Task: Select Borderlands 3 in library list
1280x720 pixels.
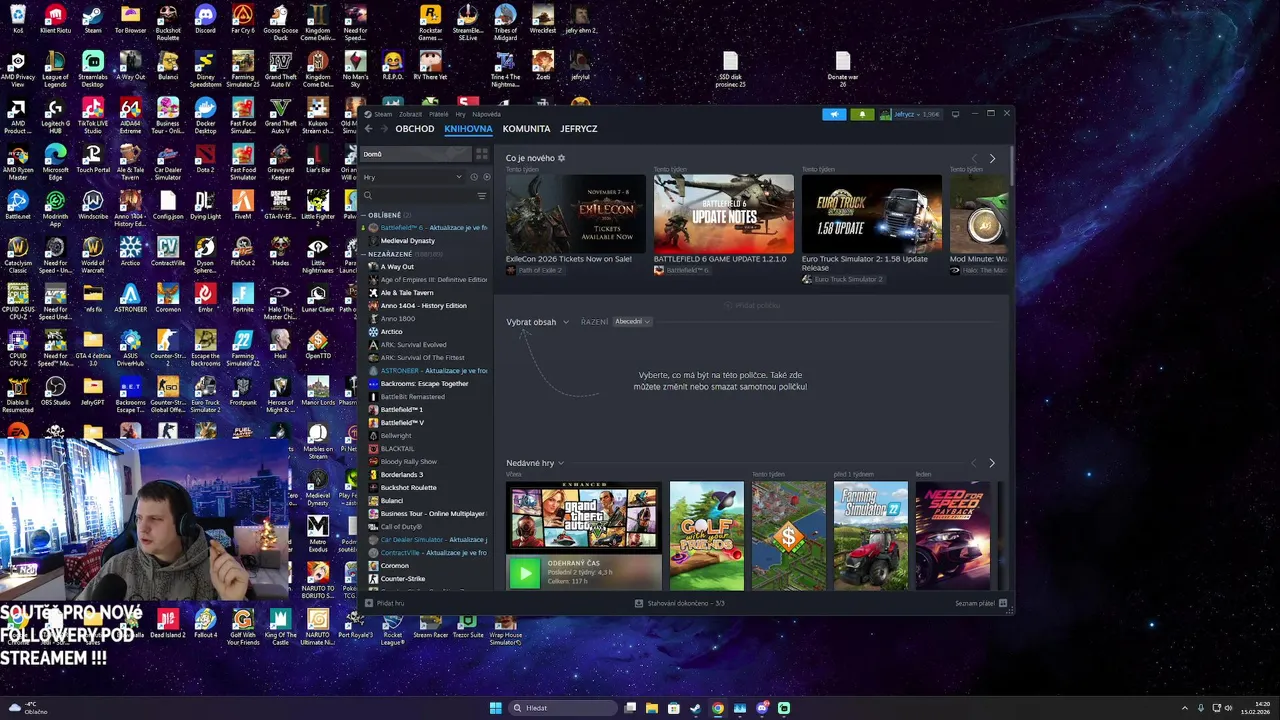Action: [x=402, y=475]
